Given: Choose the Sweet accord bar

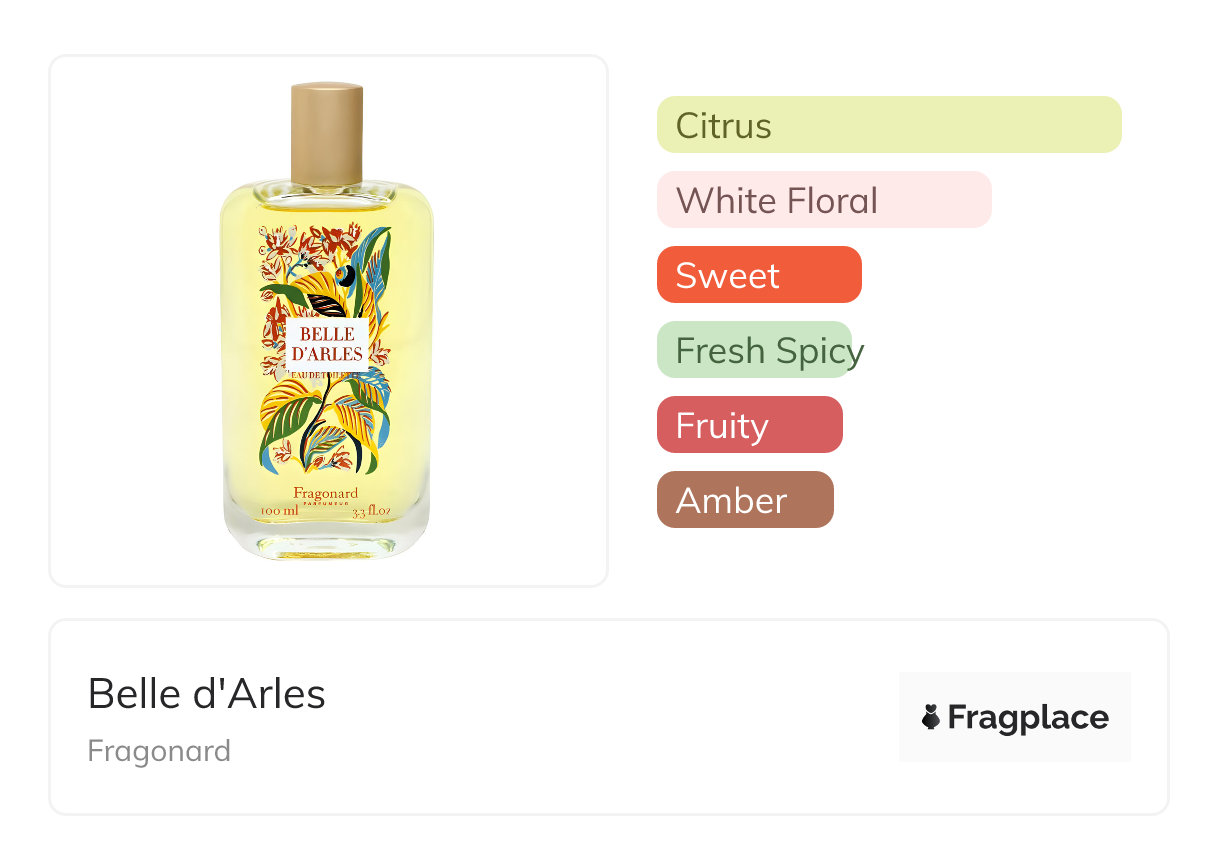Looking at the screenshot, I should [x=758, y=275].
